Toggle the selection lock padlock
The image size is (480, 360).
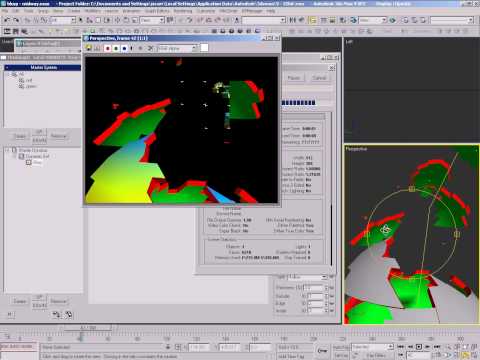pyautogui.click(x=168, y=347)
